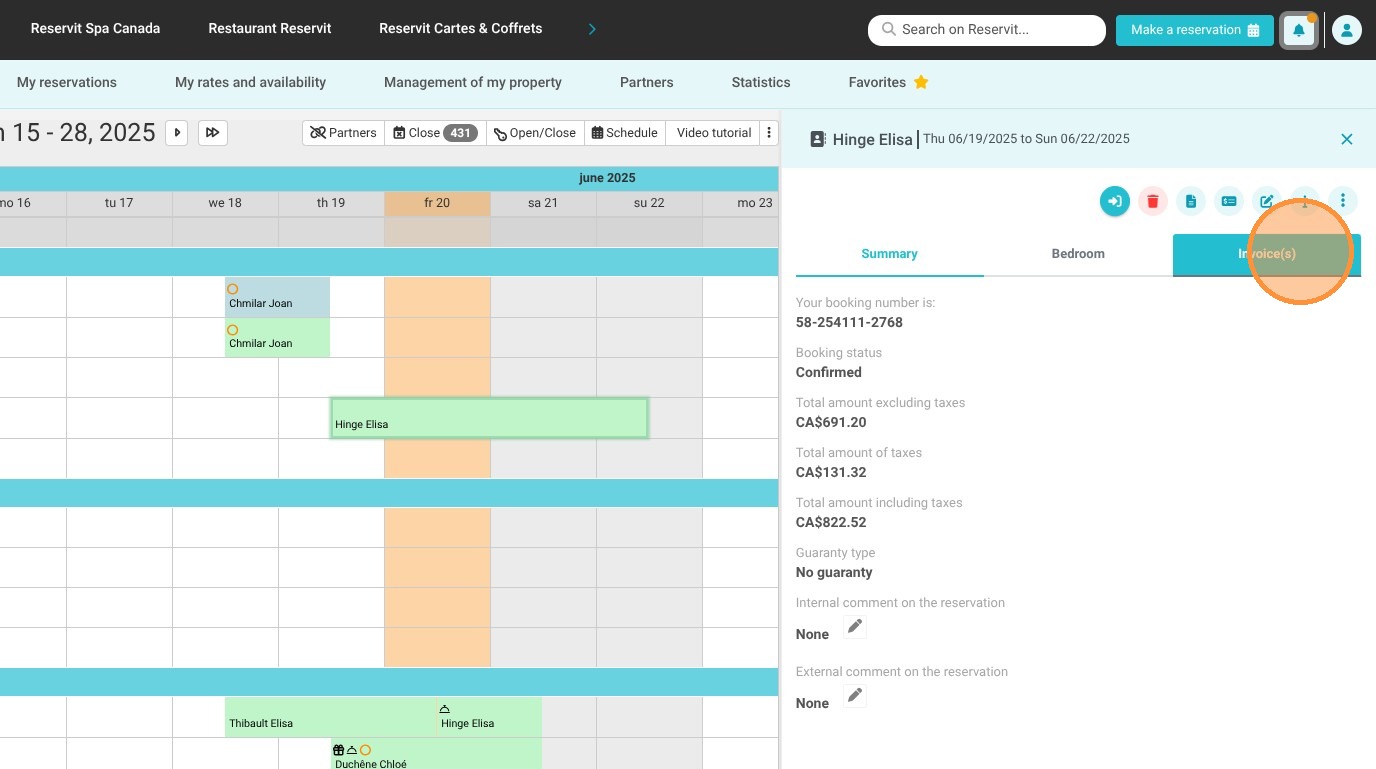Screen dimensions: 1376x769
Task: Edit external comment pencil icon
Action: (854, 696)
